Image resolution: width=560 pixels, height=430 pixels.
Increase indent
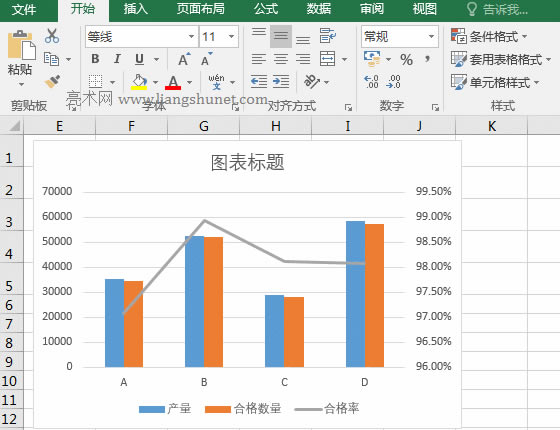[x=281, y=82]
